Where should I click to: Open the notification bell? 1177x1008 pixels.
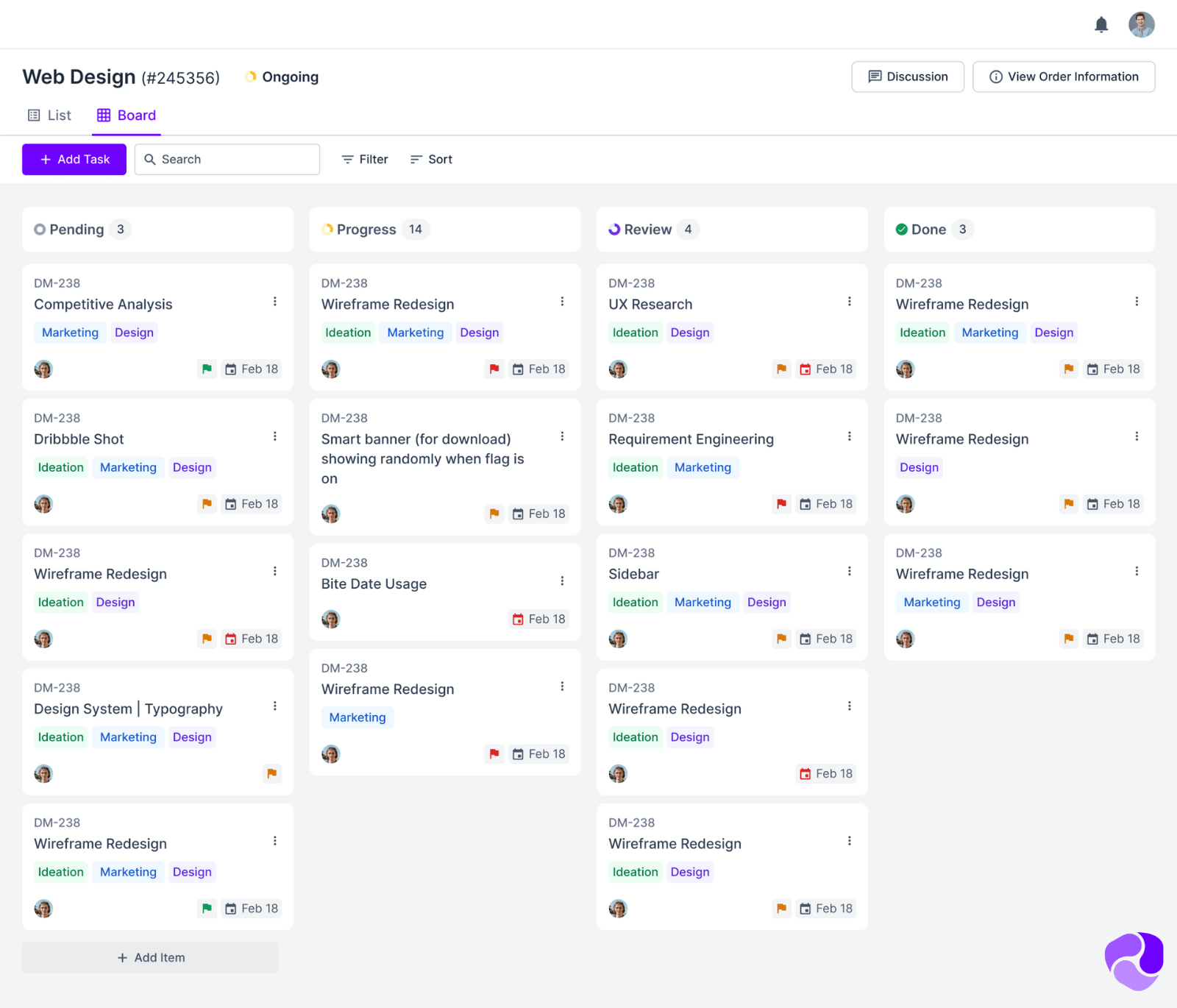(x=1101, y=24)
